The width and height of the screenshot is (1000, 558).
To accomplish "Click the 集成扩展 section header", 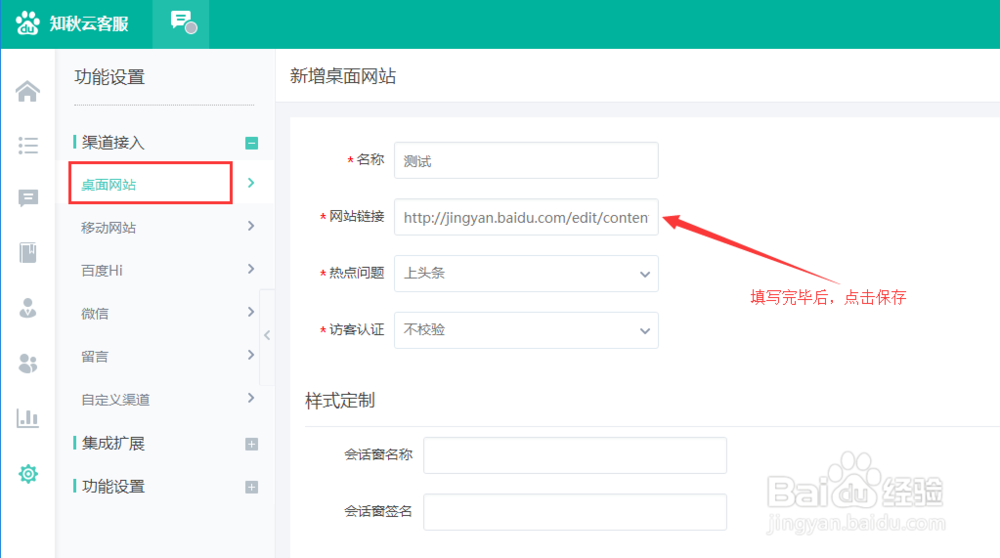I will pos(112,443).
